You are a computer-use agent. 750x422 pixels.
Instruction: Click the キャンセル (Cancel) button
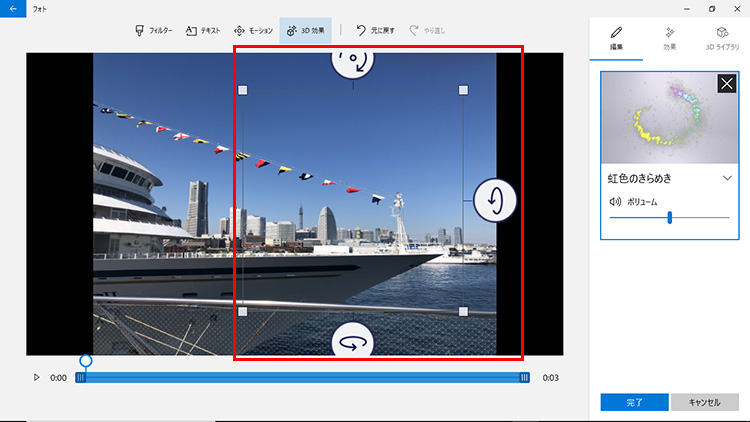(x=704, y=402)
